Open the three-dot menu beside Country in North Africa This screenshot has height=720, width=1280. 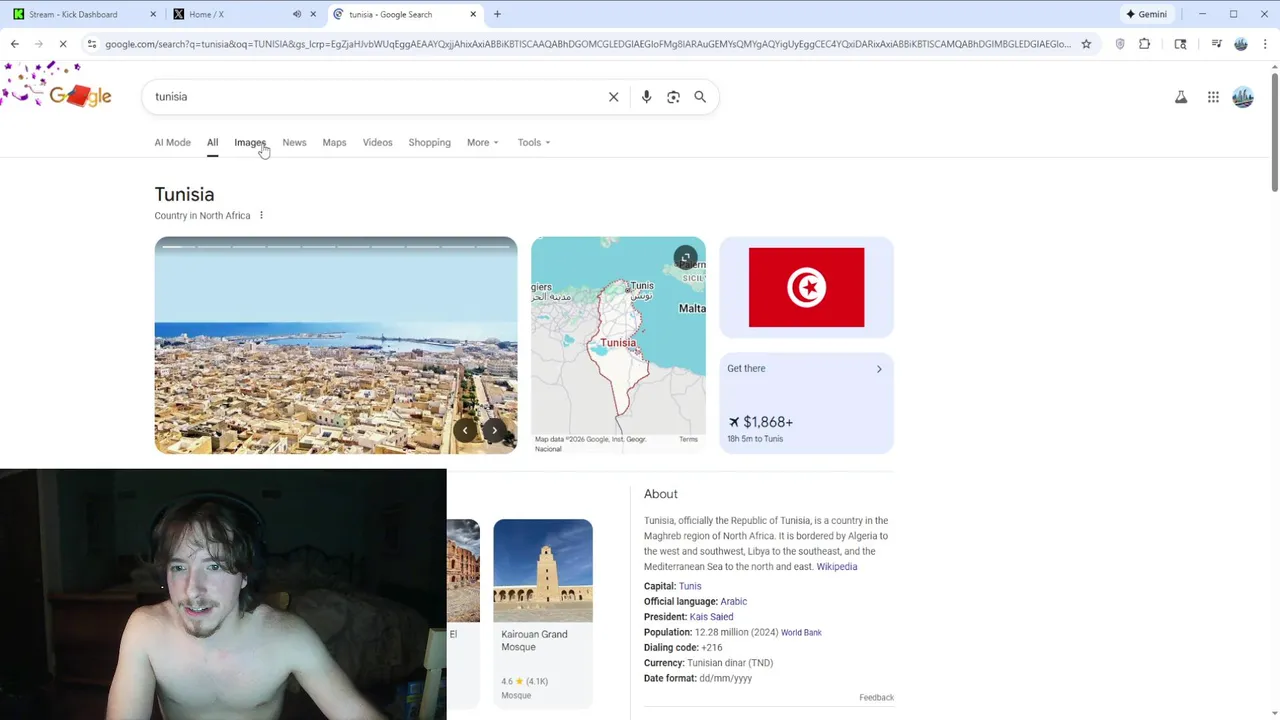tap(262, 215)
